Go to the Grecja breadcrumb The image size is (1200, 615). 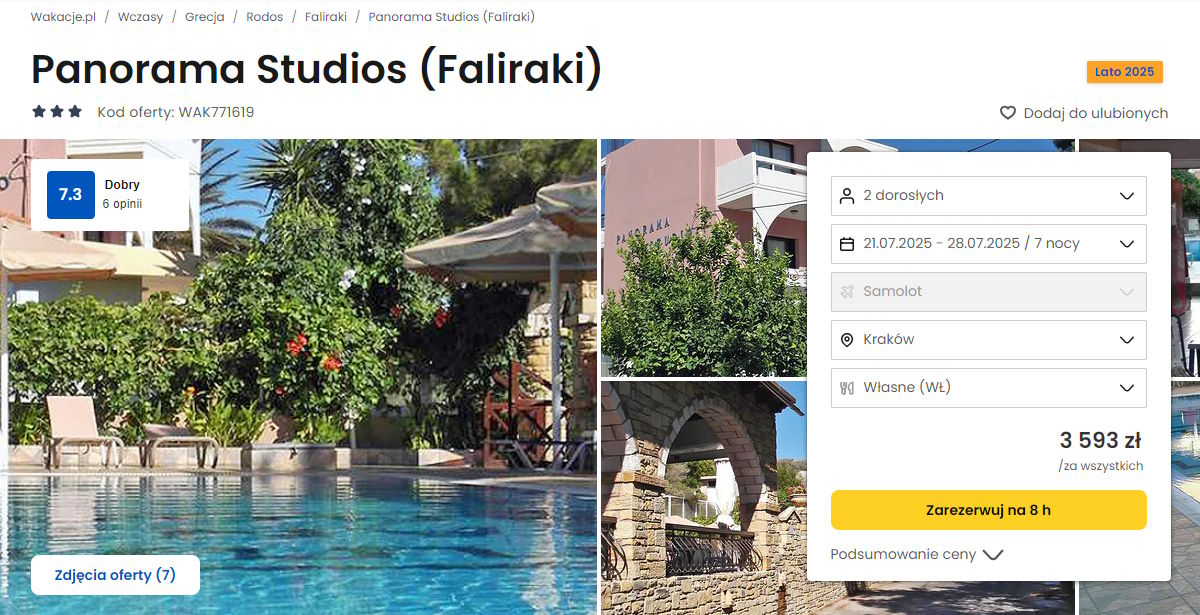[204, 17]
